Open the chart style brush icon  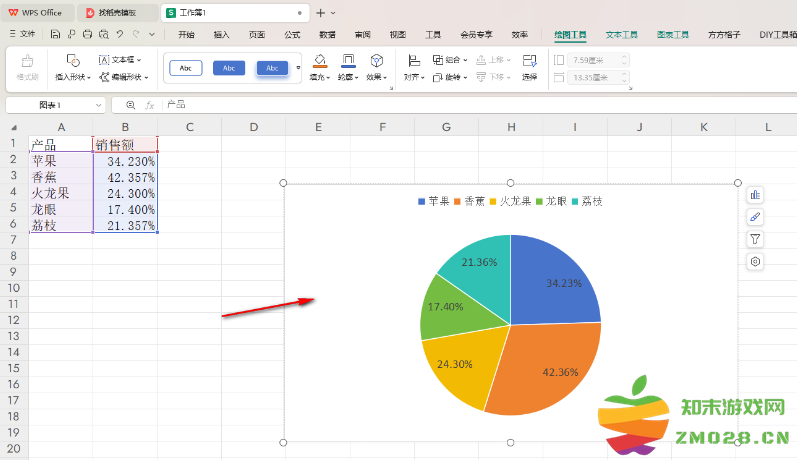pyautogui.click(x=756, y=217)
